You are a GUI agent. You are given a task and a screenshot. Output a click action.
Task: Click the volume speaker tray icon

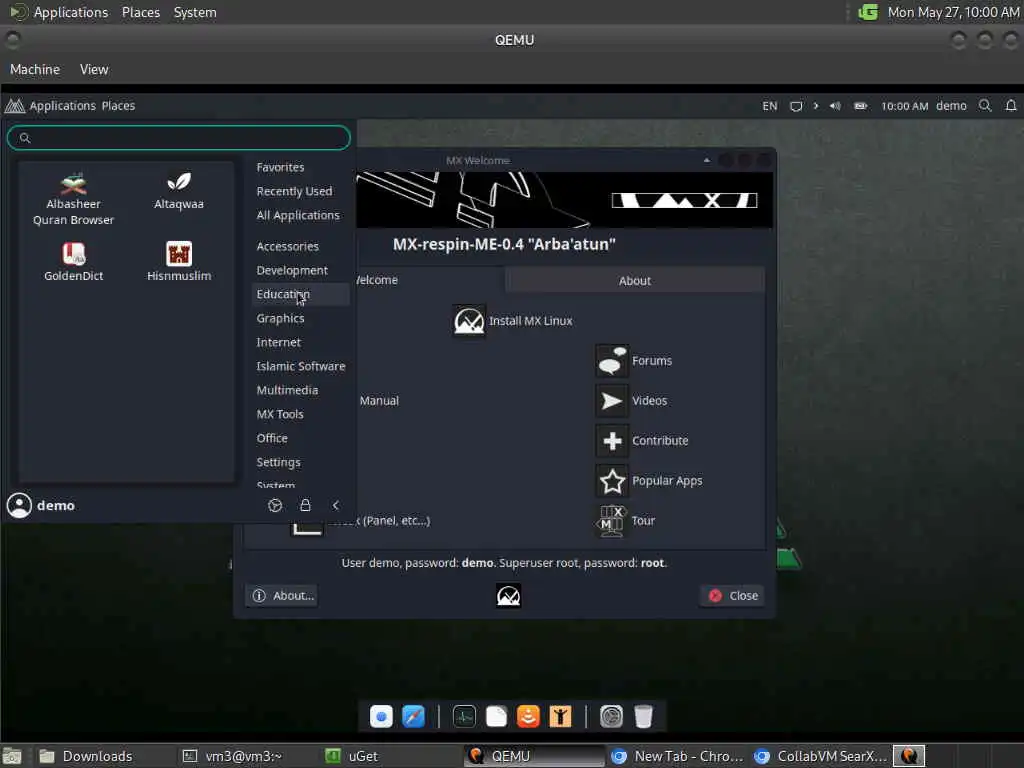pos(835,106)
